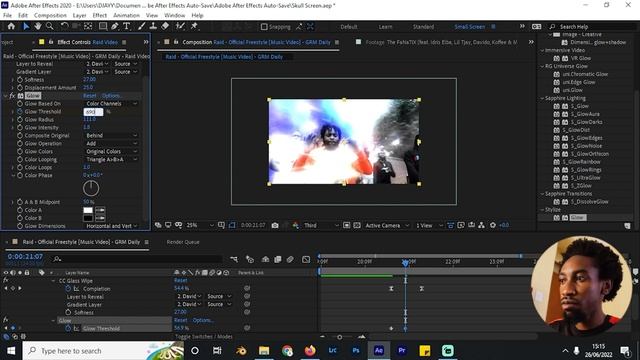
Task: Toggle stopwatch for Softness property
Action: (20, 80)
